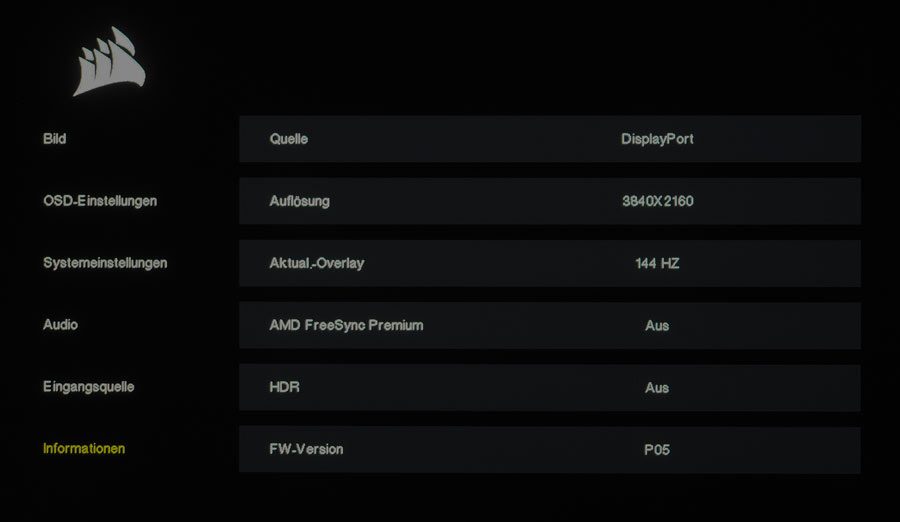This screenshot has height=522, width=900.
Task: Select the 3840X2160 resolution value
Action: (x=658, y=201)
